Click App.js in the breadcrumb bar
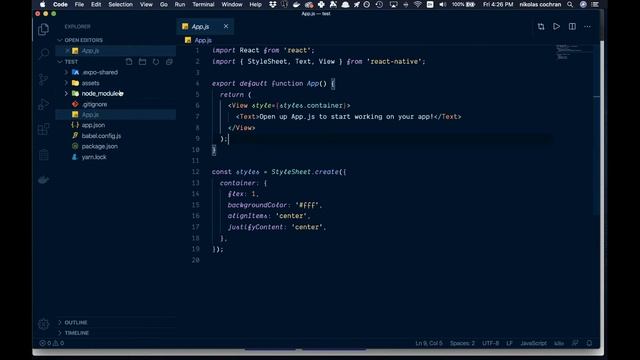 (x=203, y=40)
